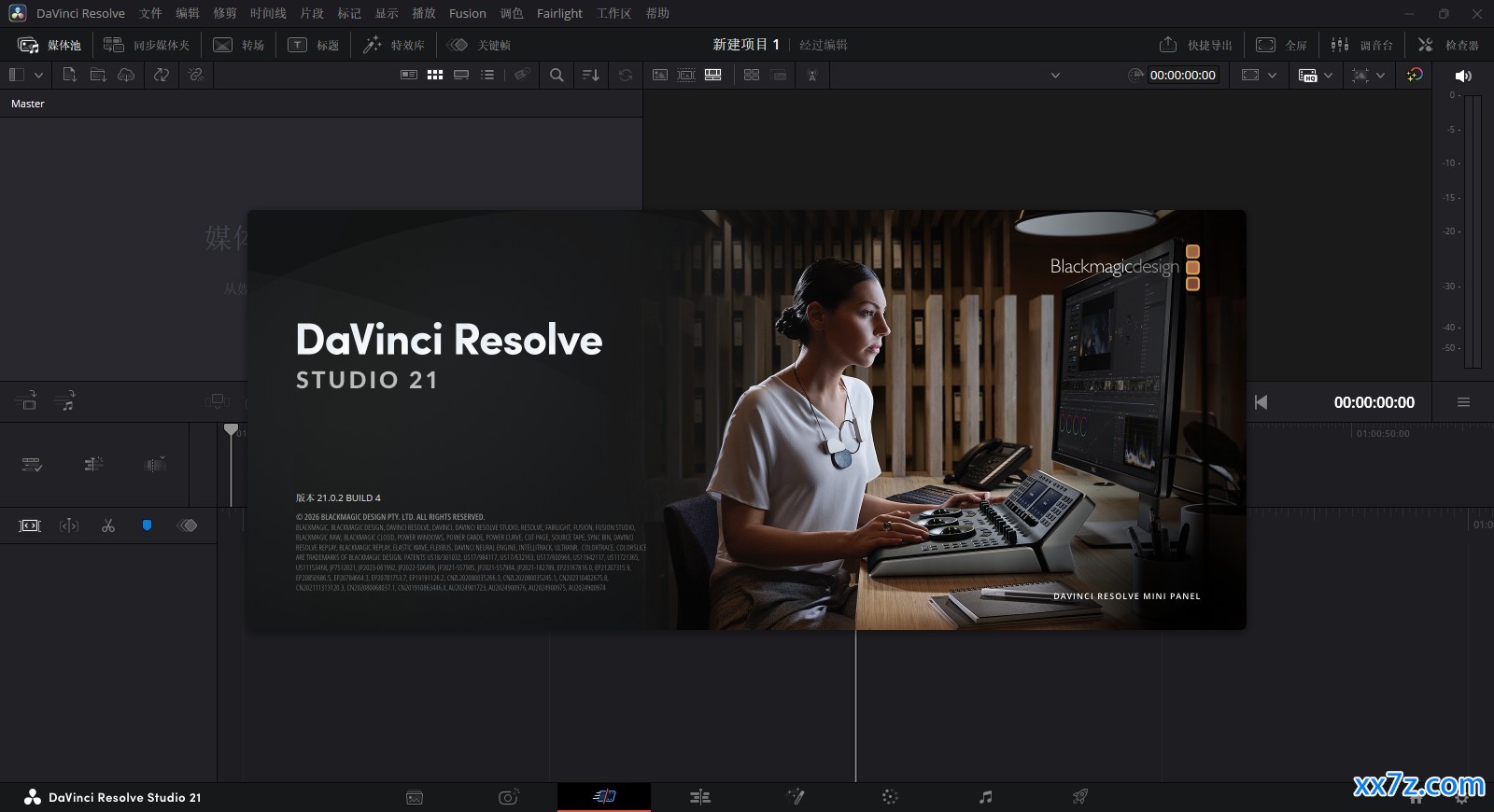Viewport: 1494px width, 812px height.
Task: Open the media pool search magnifier
Action: pos(557,75)
